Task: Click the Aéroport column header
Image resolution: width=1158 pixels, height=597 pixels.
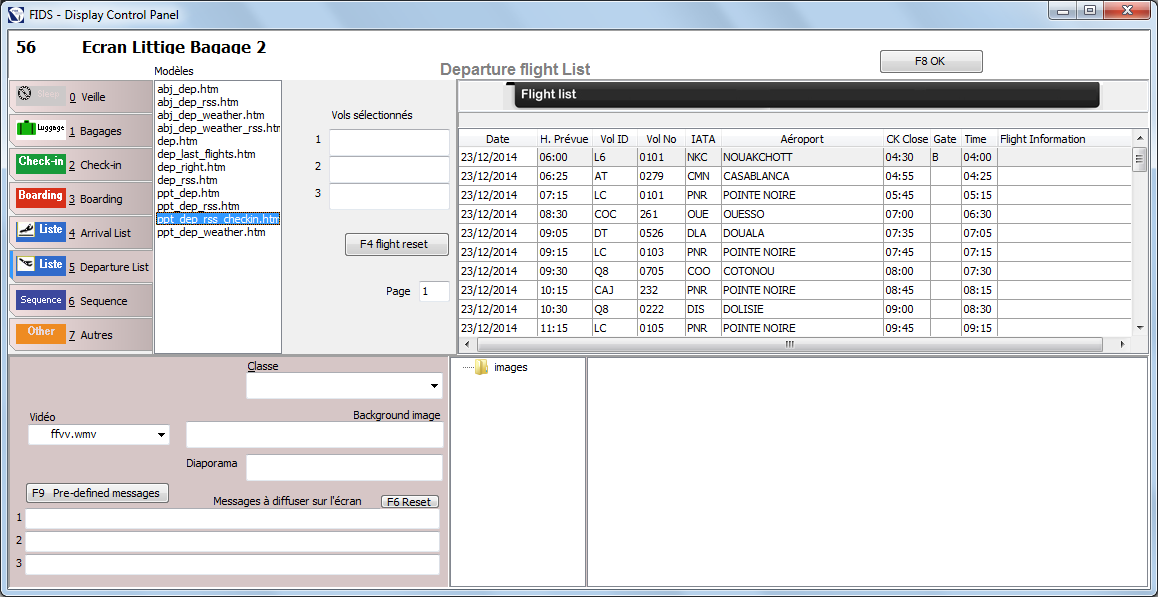Action: [x=802, y=139]
